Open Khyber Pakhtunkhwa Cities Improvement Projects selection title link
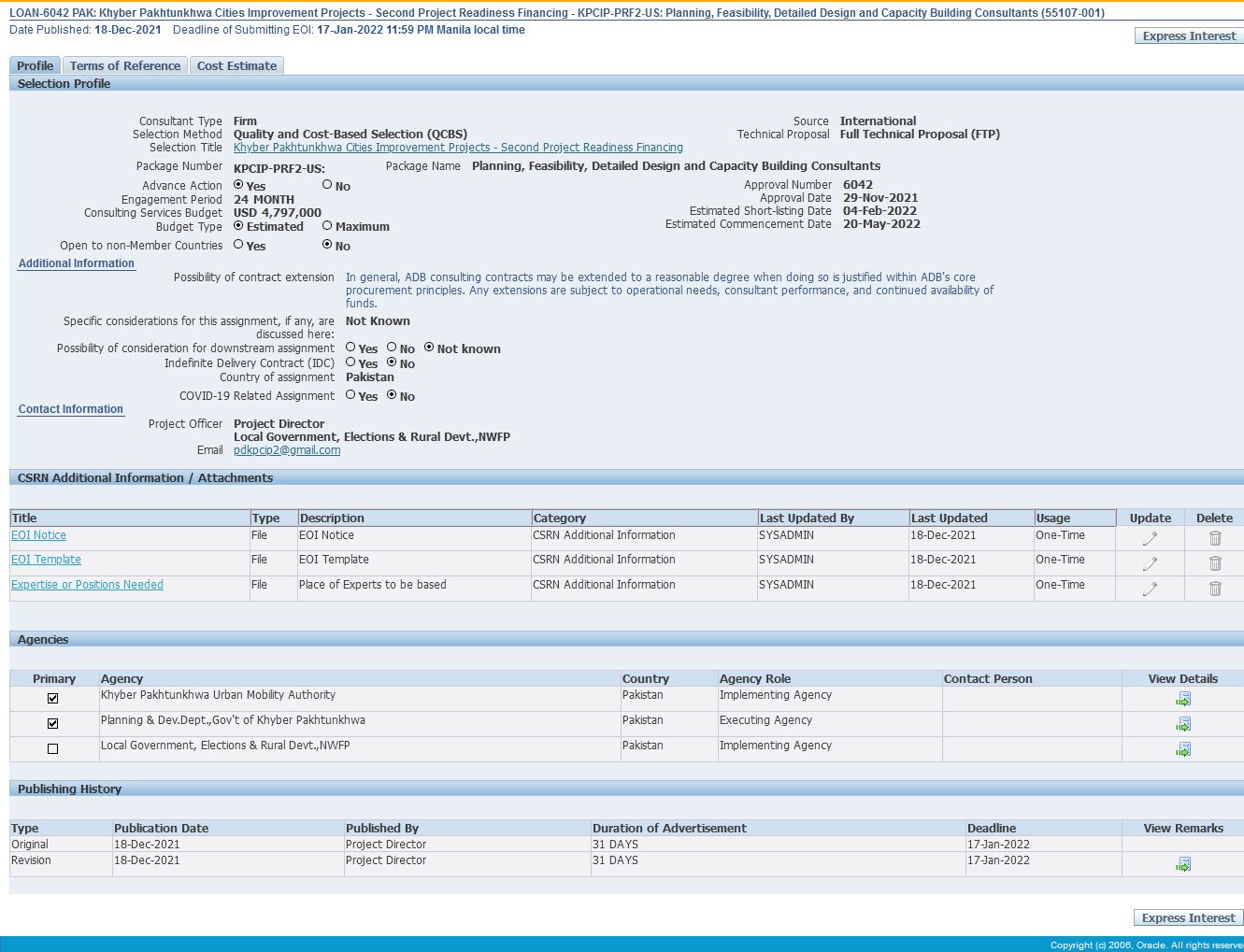The height and width of the screenshot is (952, 1244). tap(458, 148)
